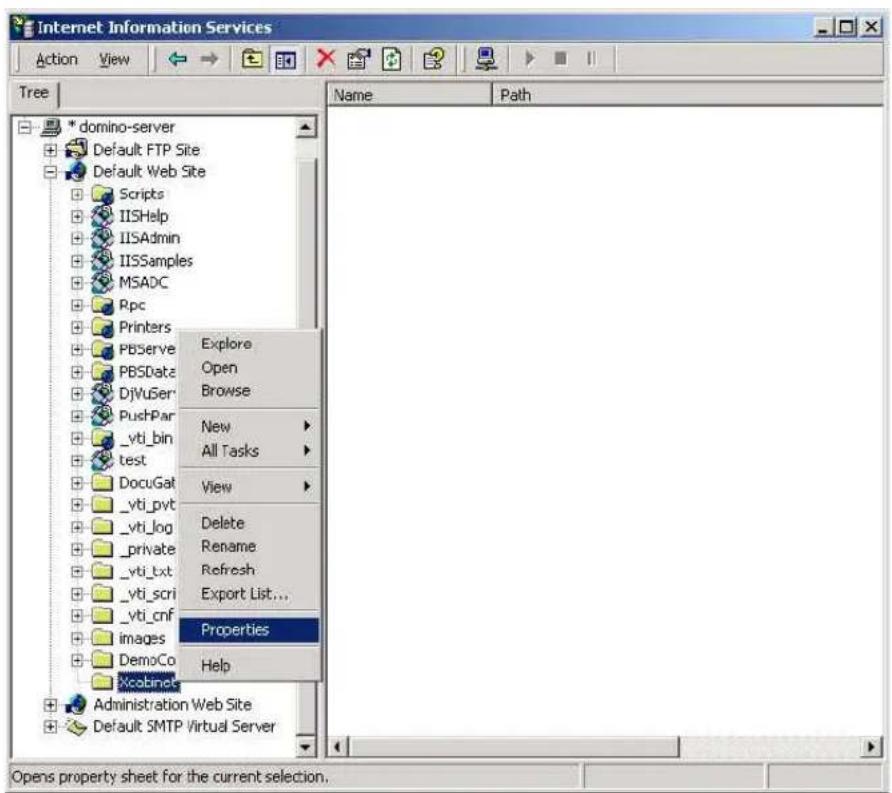Click the Stop item toolbar icon
Image resolution: width=892 pixels, height=793 pixels.
point(560,59)
